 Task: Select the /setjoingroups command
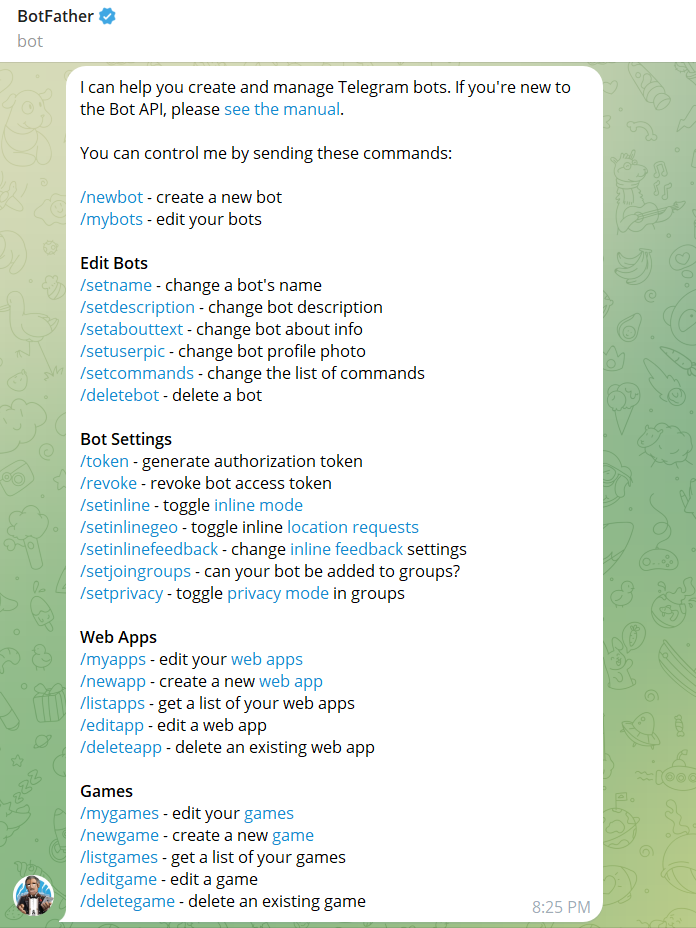coord(136,572)
